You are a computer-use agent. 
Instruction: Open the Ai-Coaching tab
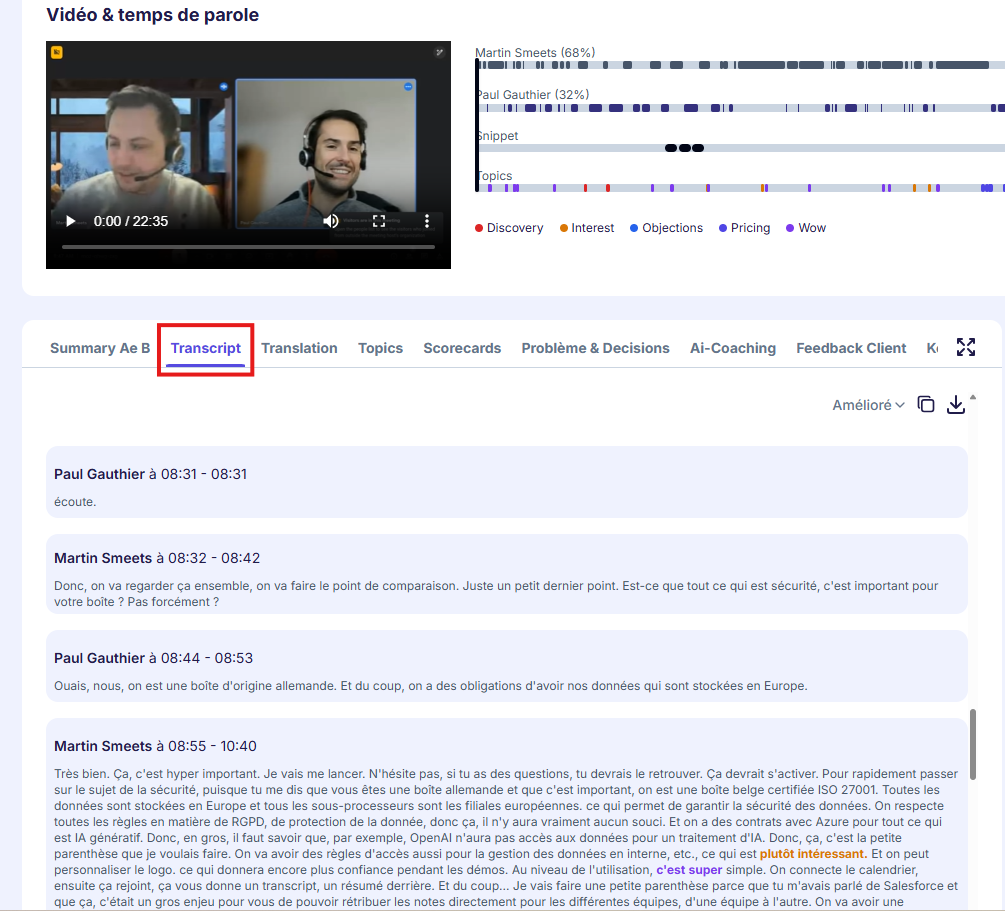click(733, 348)
